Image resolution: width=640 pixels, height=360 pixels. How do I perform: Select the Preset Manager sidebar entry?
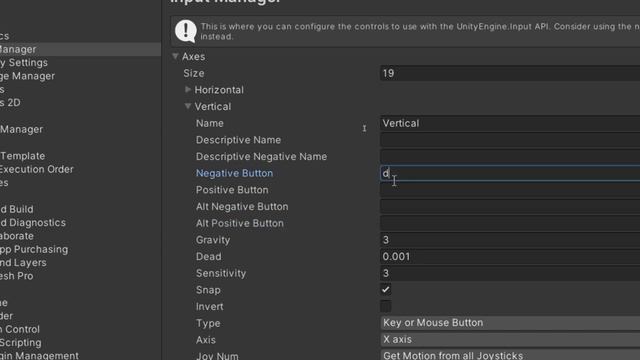coord(22,129)
